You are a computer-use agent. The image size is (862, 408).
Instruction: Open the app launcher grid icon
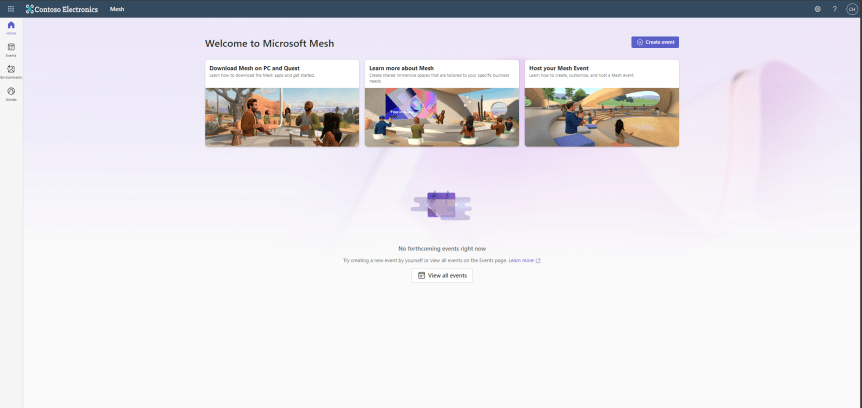click(11, 9)
